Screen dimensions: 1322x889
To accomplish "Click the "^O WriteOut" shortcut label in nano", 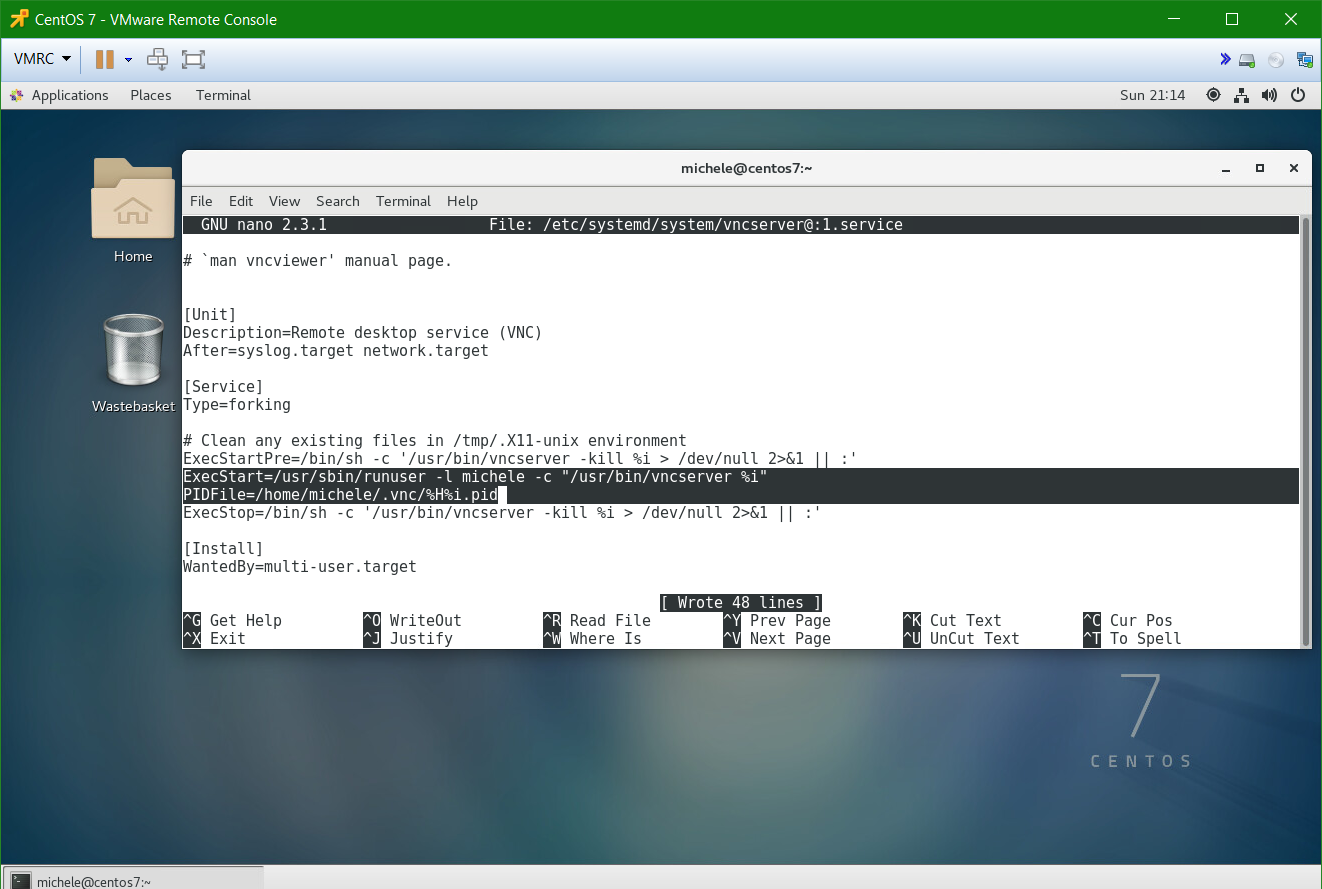I will pyautogui.click(x=412, y=621).
